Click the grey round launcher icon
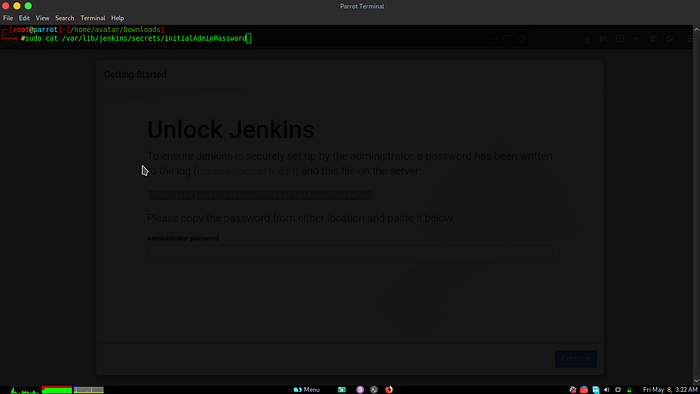The width and height of the screenshot is (700, 394). click(374, 390)
